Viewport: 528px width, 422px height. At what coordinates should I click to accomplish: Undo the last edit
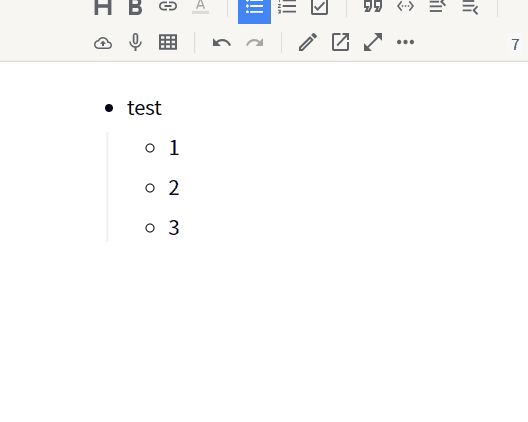coord(222,42)
